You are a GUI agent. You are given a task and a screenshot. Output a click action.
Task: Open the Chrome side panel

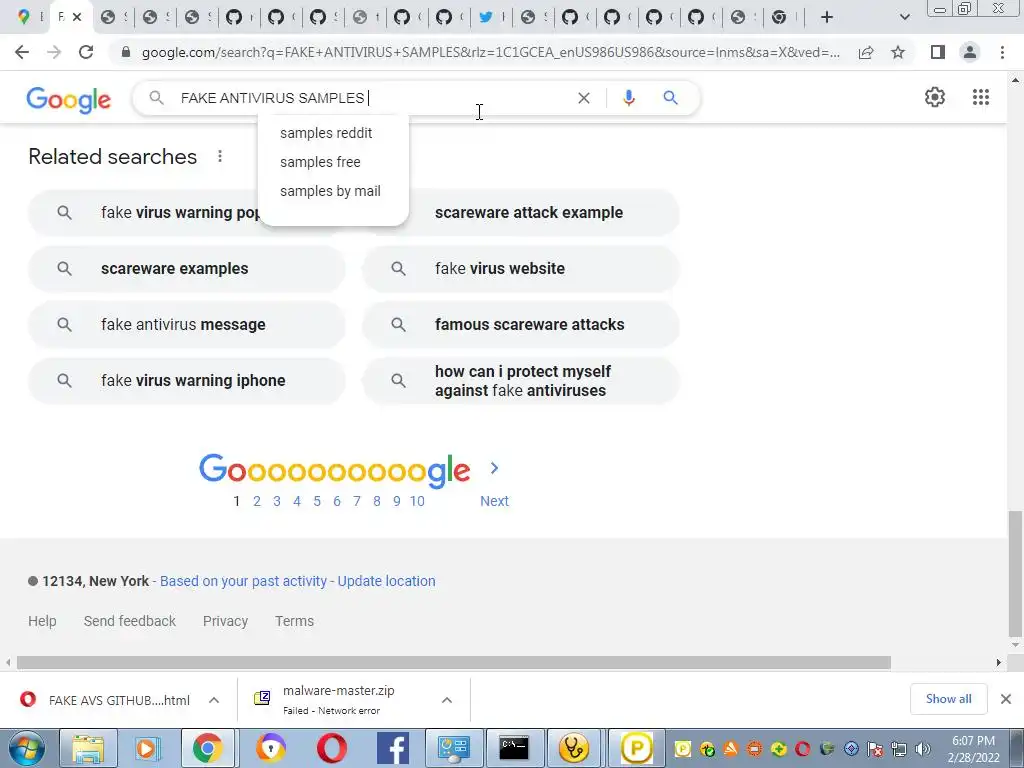click(938, 52)
